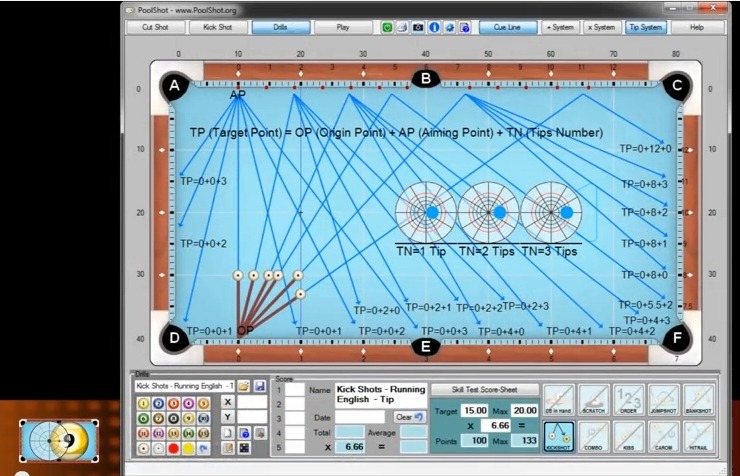Open the Help menu button
The image size is (740, 476).
coord(696,27)
